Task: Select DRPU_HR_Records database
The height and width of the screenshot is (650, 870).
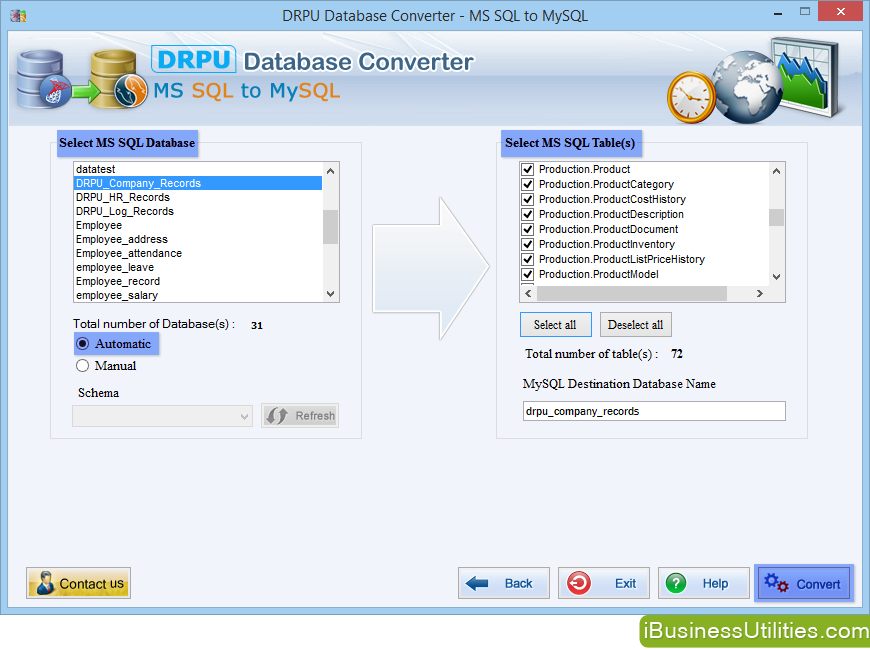Action: coord(198,197)
